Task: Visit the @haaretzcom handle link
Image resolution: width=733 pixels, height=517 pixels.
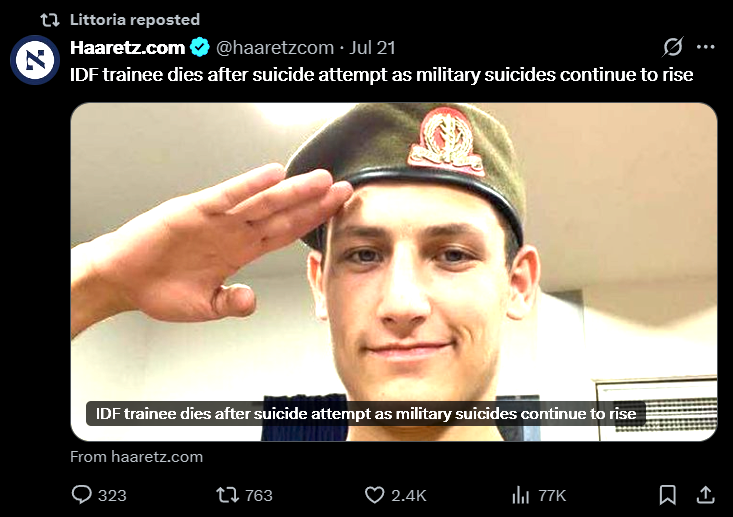Action: click(275, 47)
